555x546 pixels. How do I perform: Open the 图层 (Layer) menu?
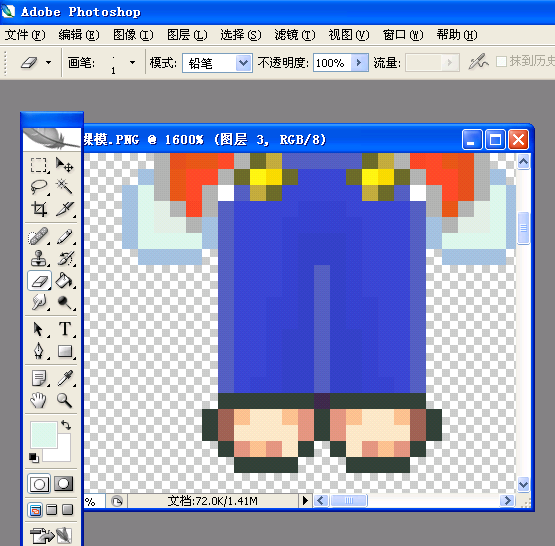(187, 35)
